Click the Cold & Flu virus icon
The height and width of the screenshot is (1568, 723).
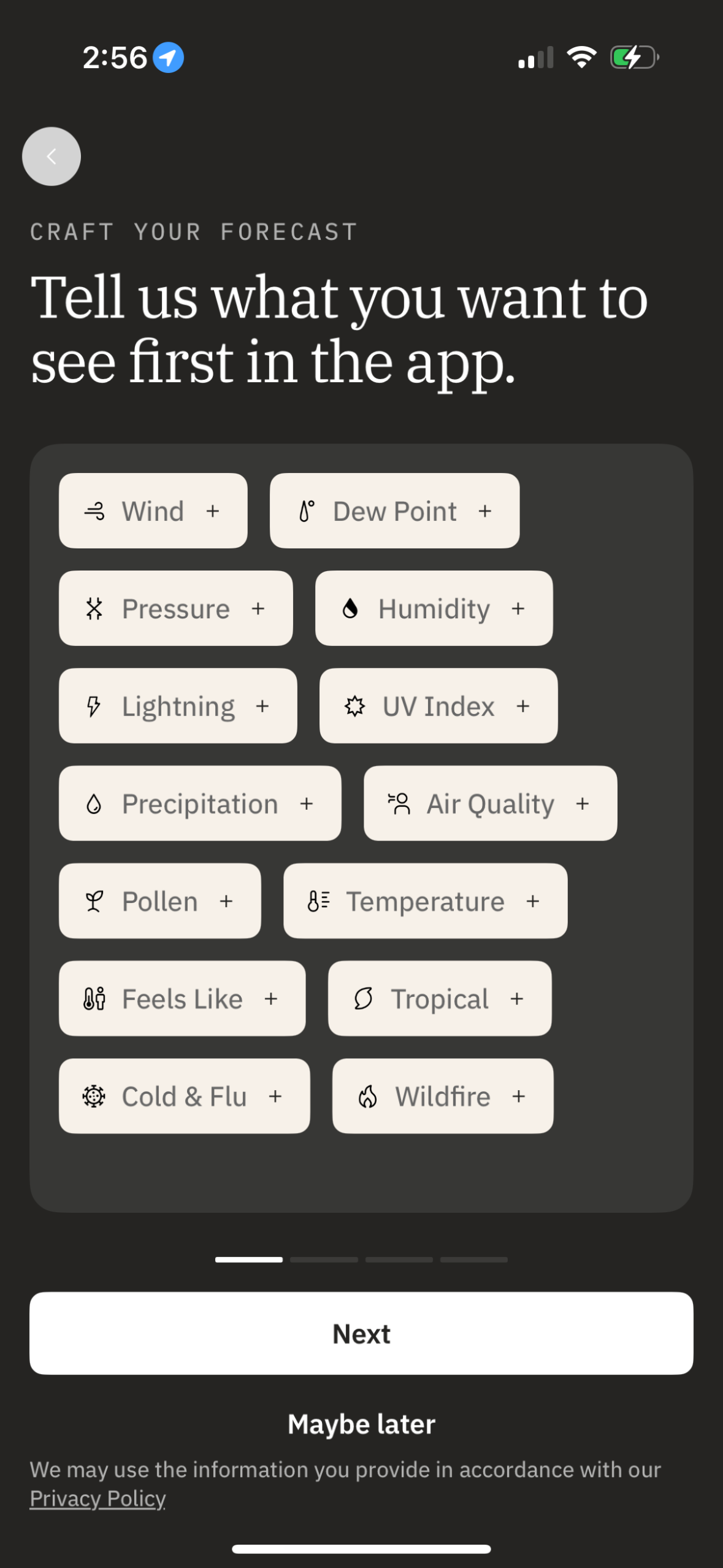click(x=93, y=1096)
